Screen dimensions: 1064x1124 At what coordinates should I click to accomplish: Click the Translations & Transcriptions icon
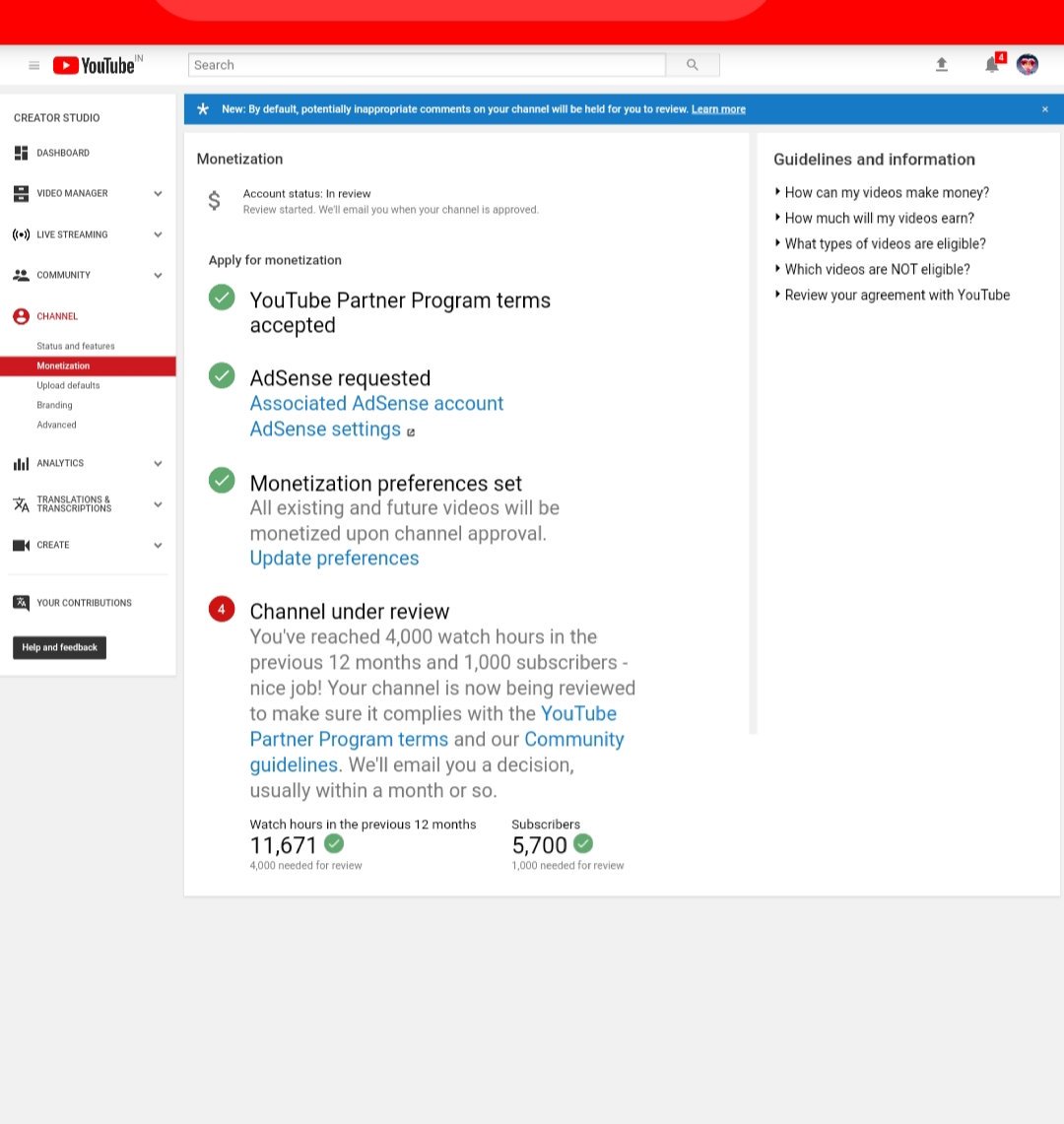point(21,504)
